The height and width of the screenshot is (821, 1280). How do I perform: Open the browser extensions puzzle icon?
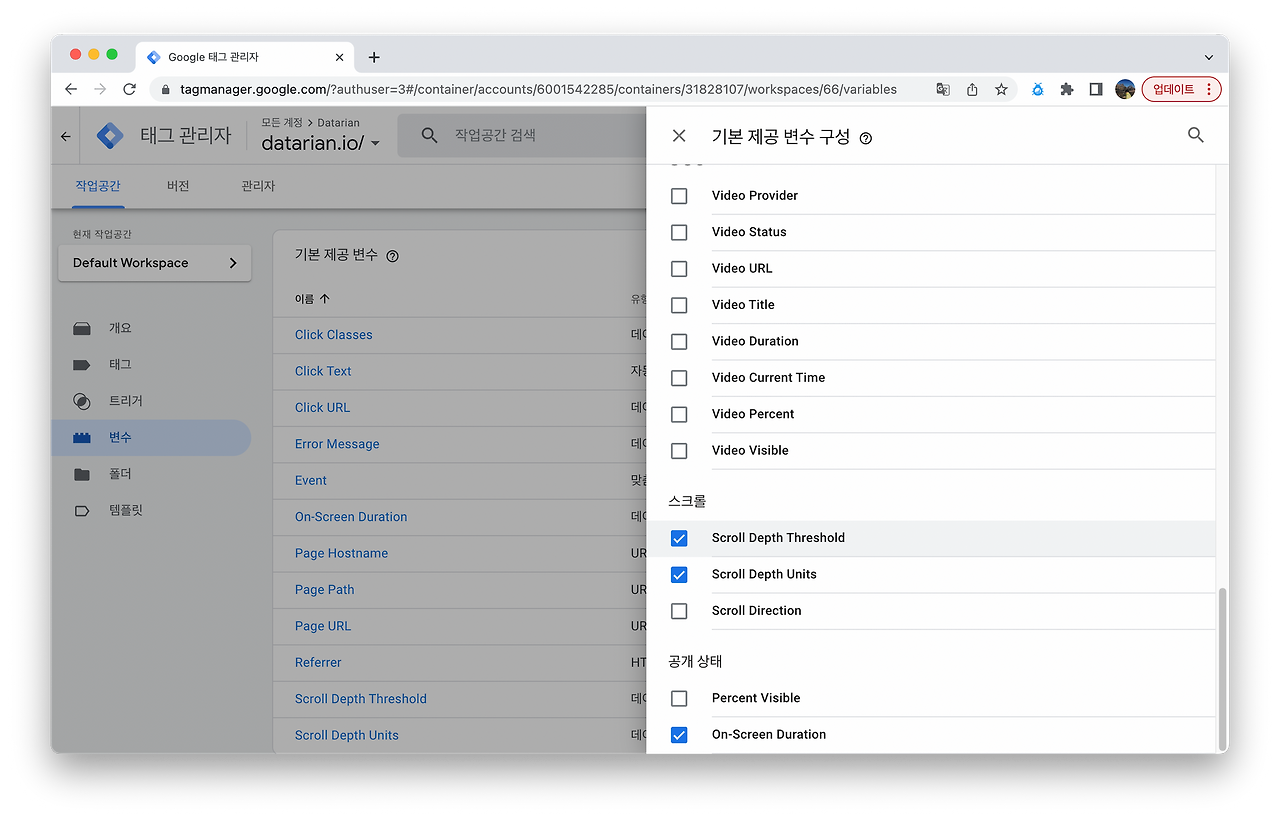[x=1067, y=89]
